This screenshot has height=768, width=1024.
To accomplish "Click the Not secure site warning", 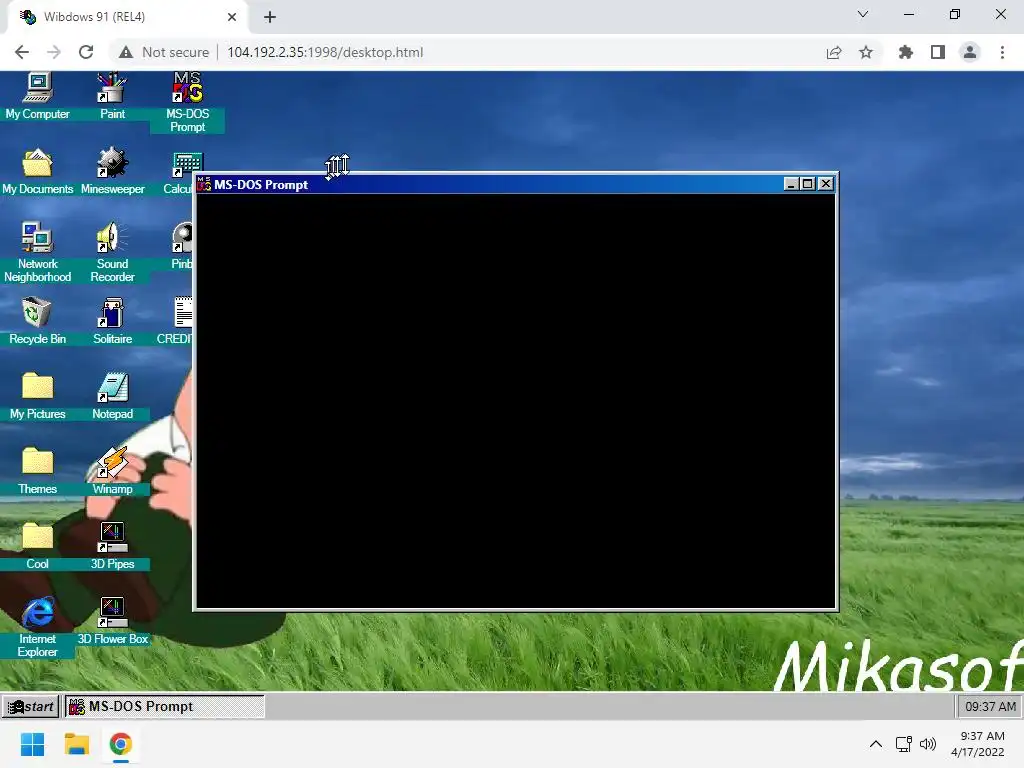I will pyautogui.click(x=165, y=52).
